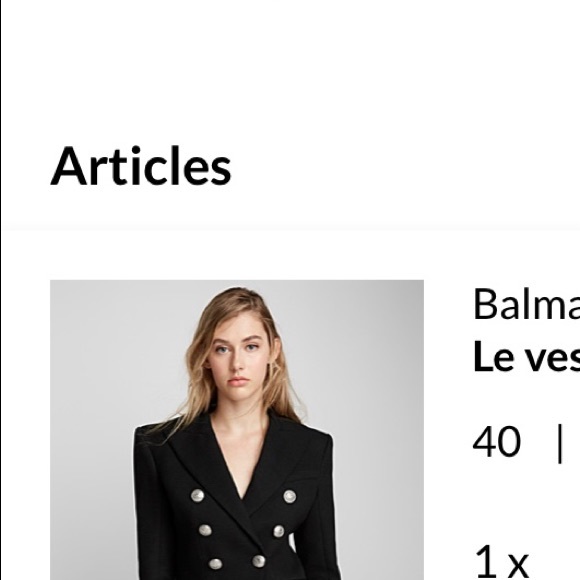Click the white space right of Articles heading
Image resolution: width=580 pixels, height=580 pixels.
click(x=407, y=166)
